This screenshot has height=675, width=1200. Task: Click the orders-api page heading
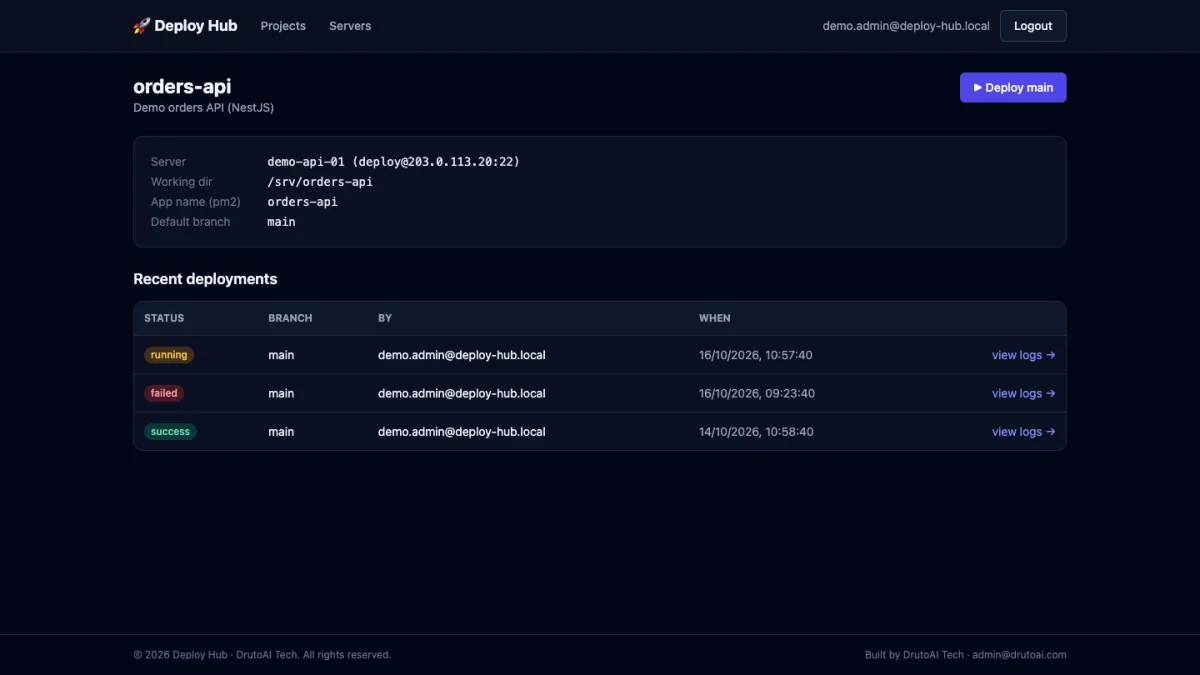point(182,86)
